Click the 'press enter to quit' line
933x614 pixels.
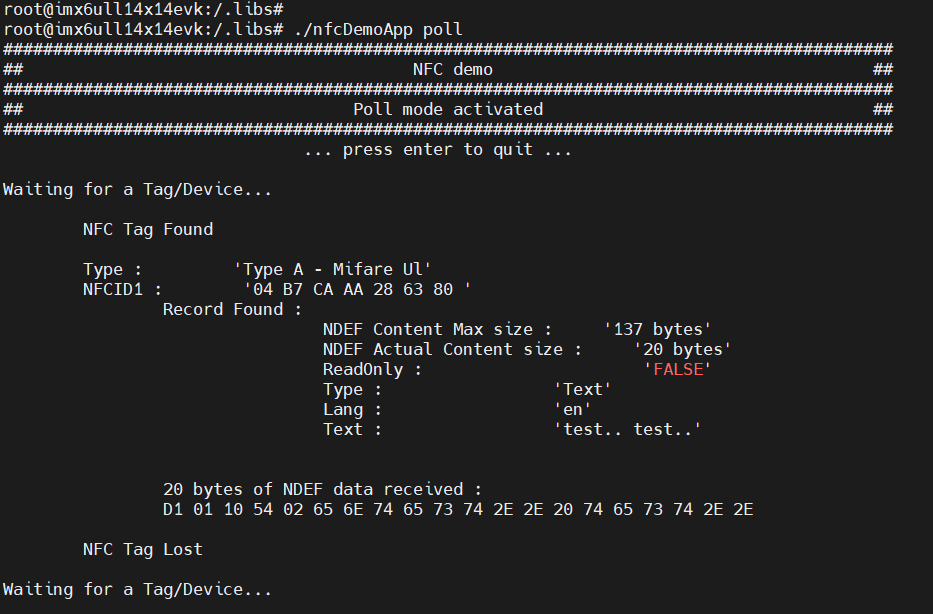(x=438, y=149)
